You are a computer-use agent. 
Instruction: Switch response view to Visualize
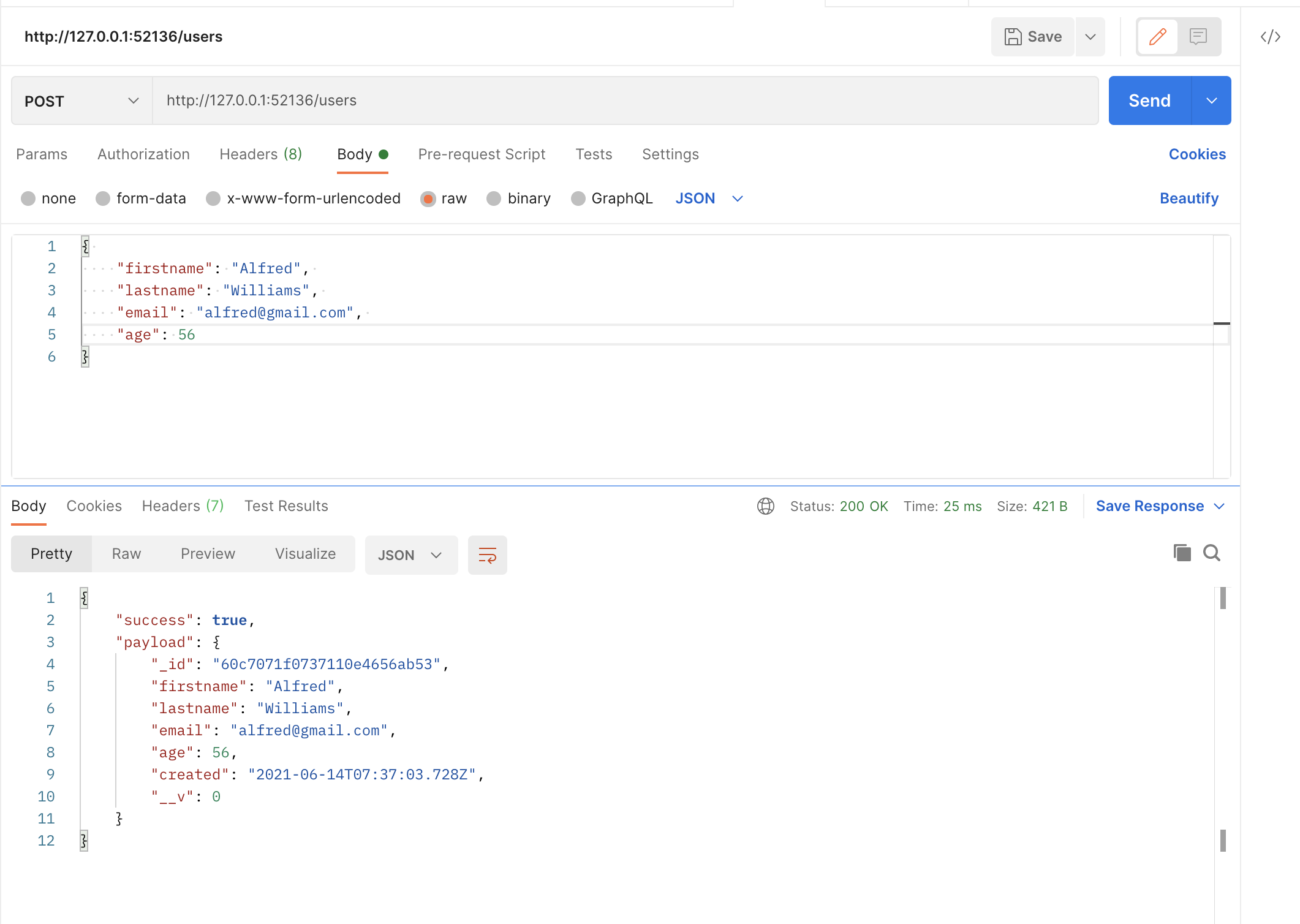click(x=305, y=554)
